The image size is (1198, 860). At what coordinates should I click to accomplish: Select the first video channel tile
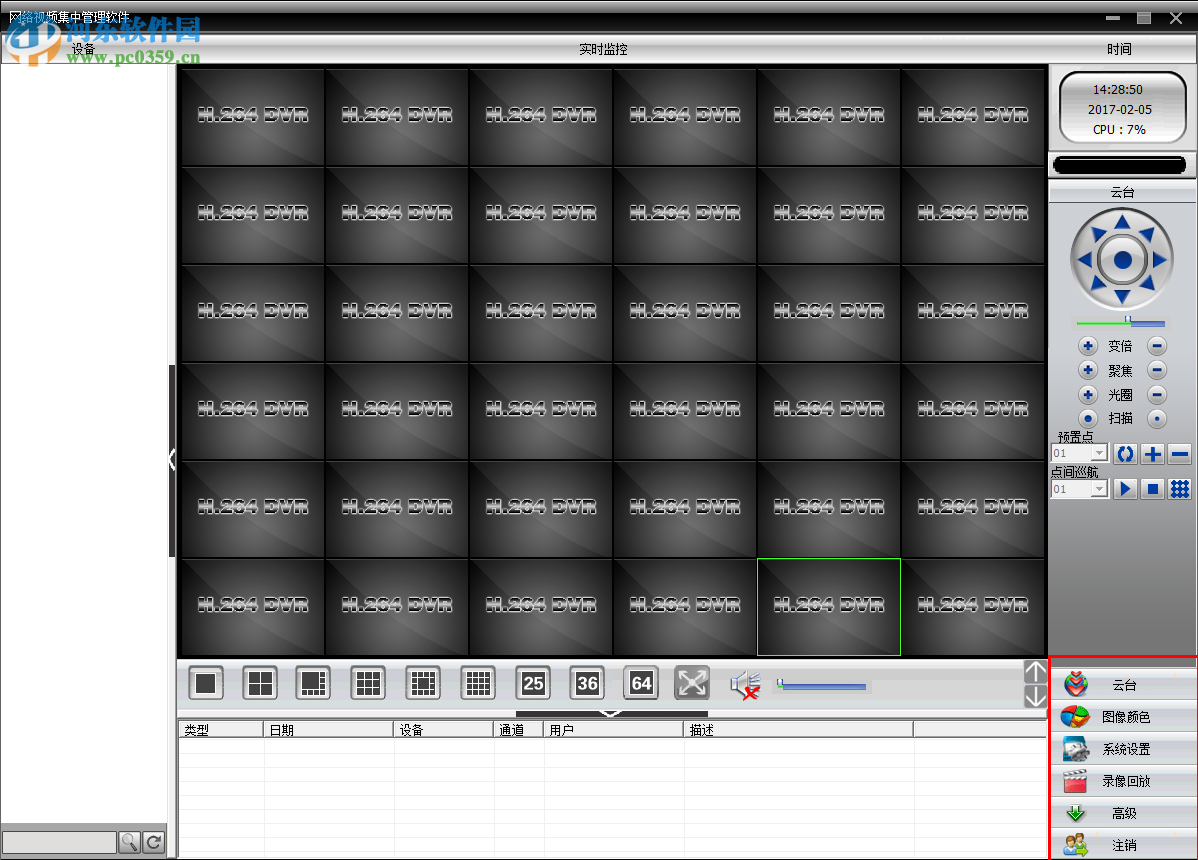(253, 117)
